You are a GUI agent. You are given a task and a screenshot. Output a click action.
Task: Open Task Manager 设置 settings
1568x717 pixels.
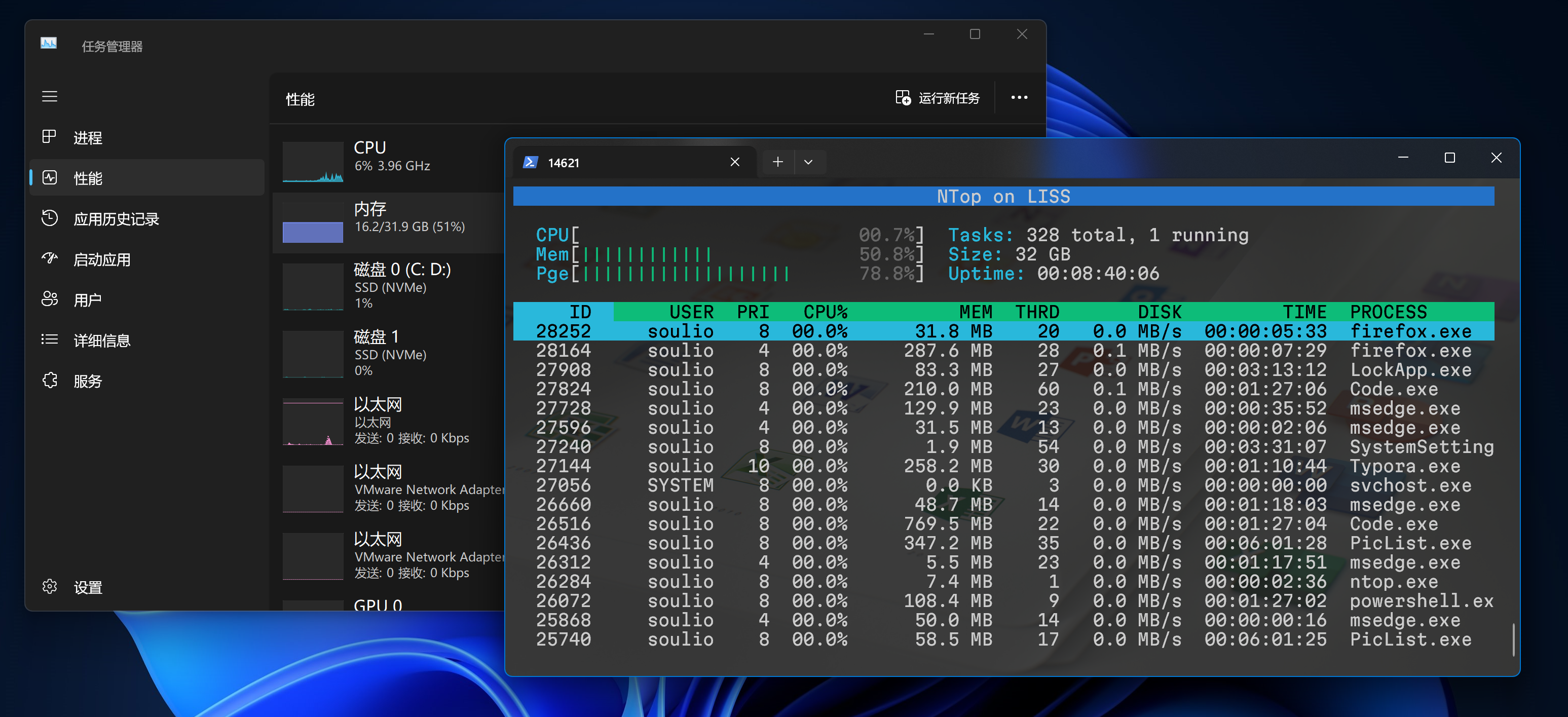coord(87,587)
